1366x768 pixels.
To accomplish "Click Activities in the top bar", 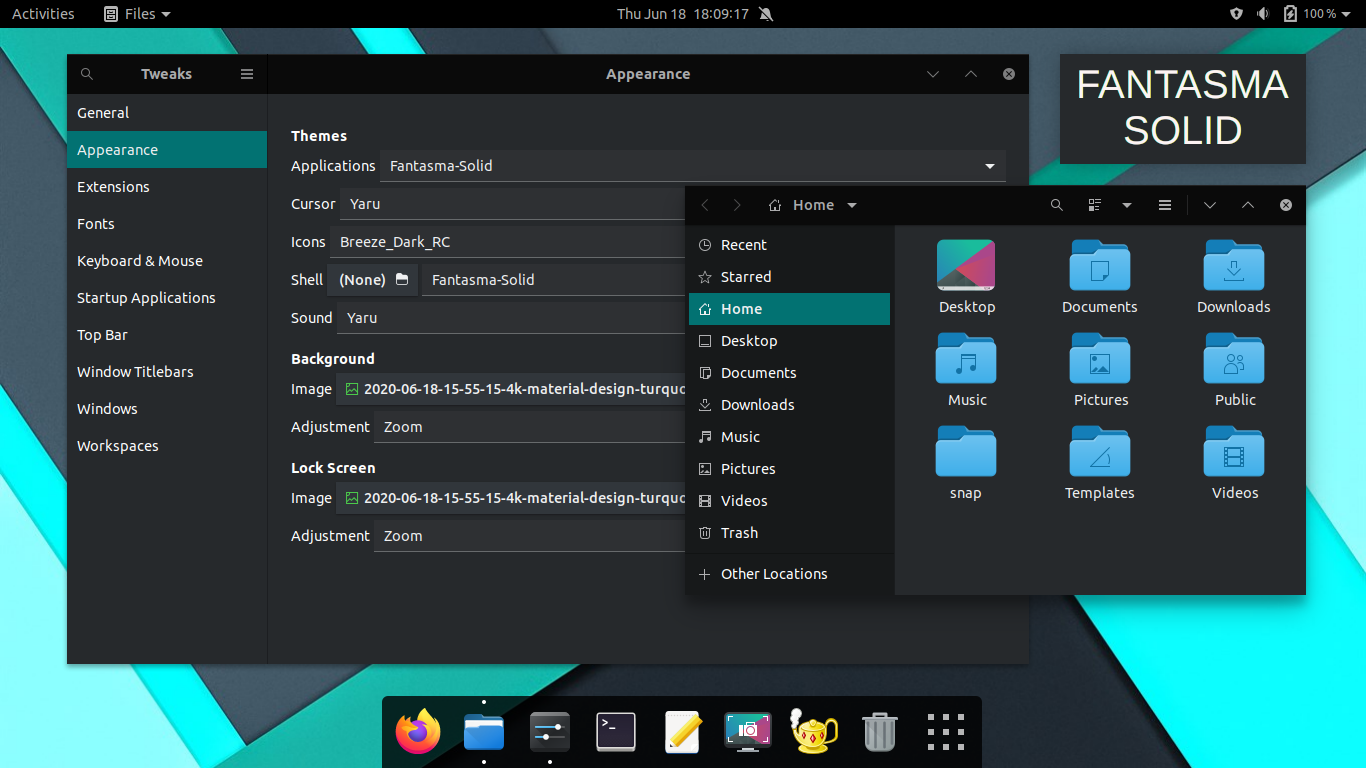I will click(43, 14).
